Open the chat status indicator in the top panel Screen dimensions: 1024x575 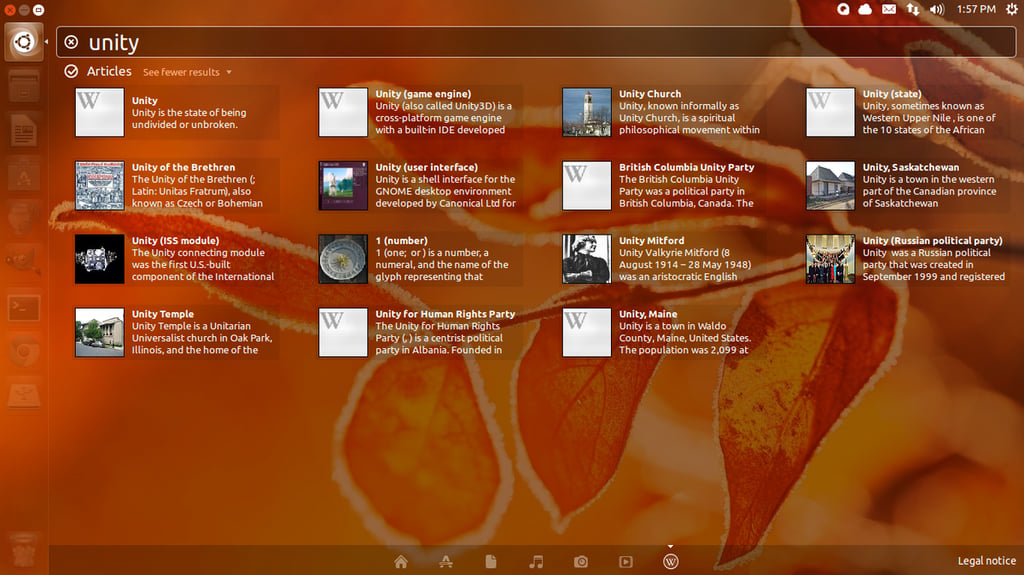click(x=843, y=9)
